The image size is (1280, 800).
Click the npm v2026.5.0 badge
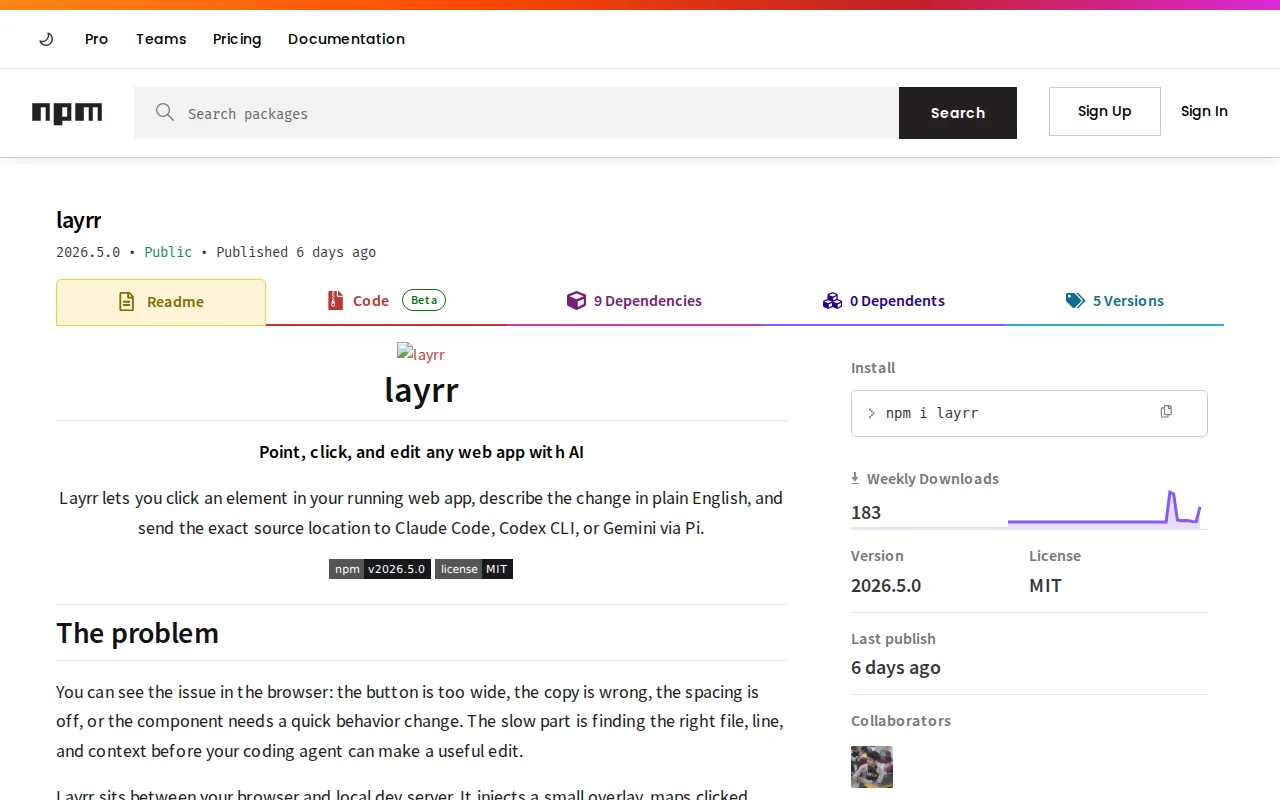coord(380,569)
